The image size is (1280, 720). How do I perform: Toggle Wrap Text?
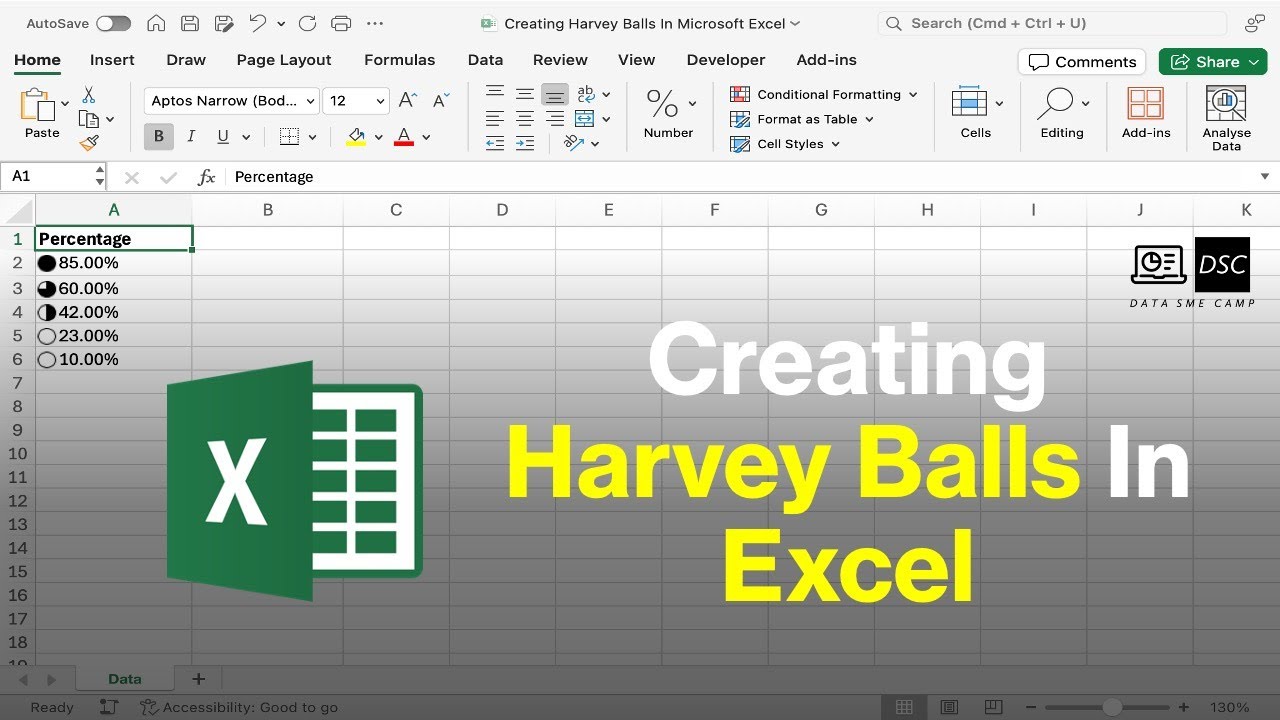(586, 94)
